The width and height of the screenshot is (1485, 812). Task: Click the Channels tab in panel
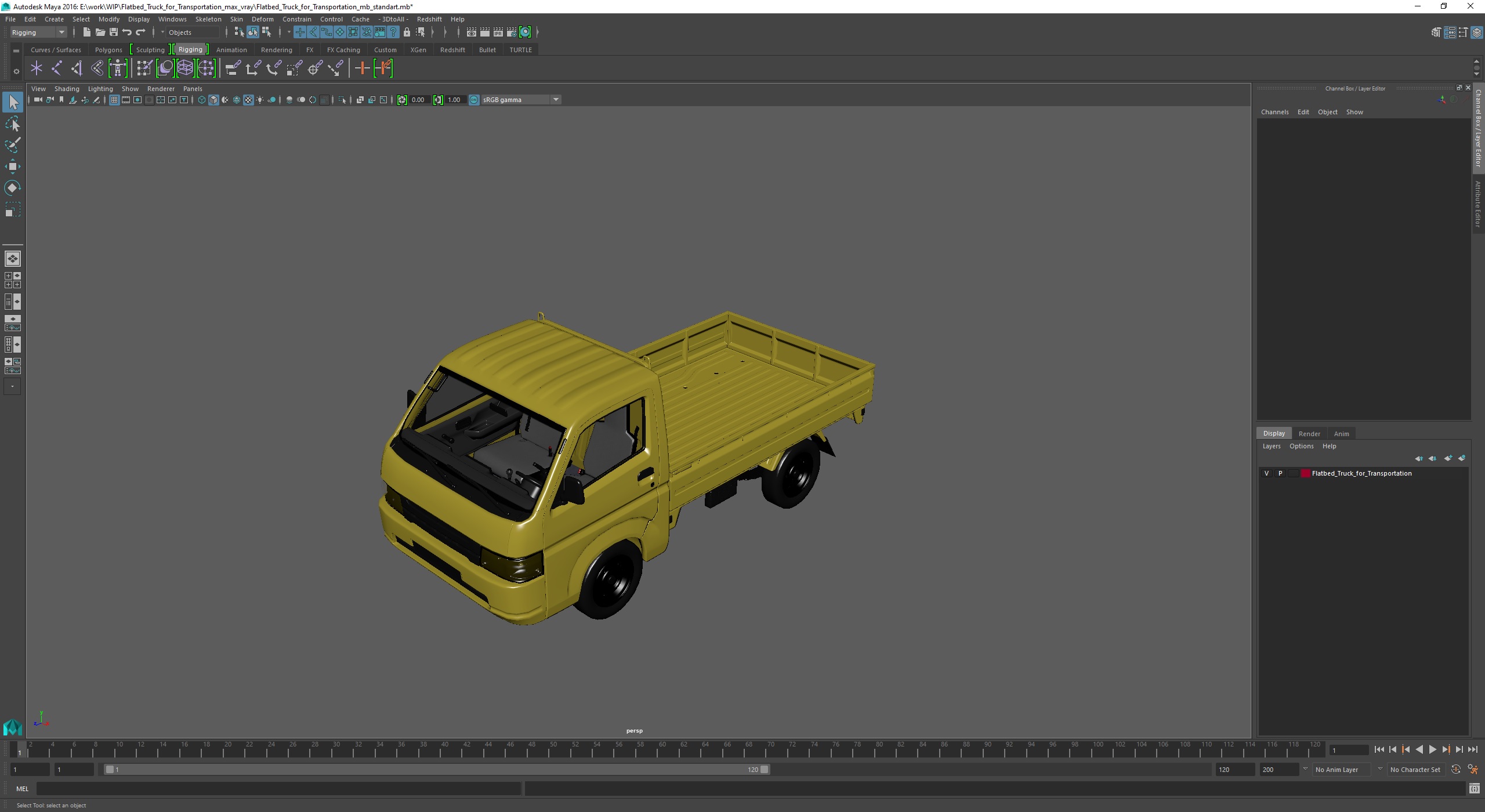[x=1274, y=111]
